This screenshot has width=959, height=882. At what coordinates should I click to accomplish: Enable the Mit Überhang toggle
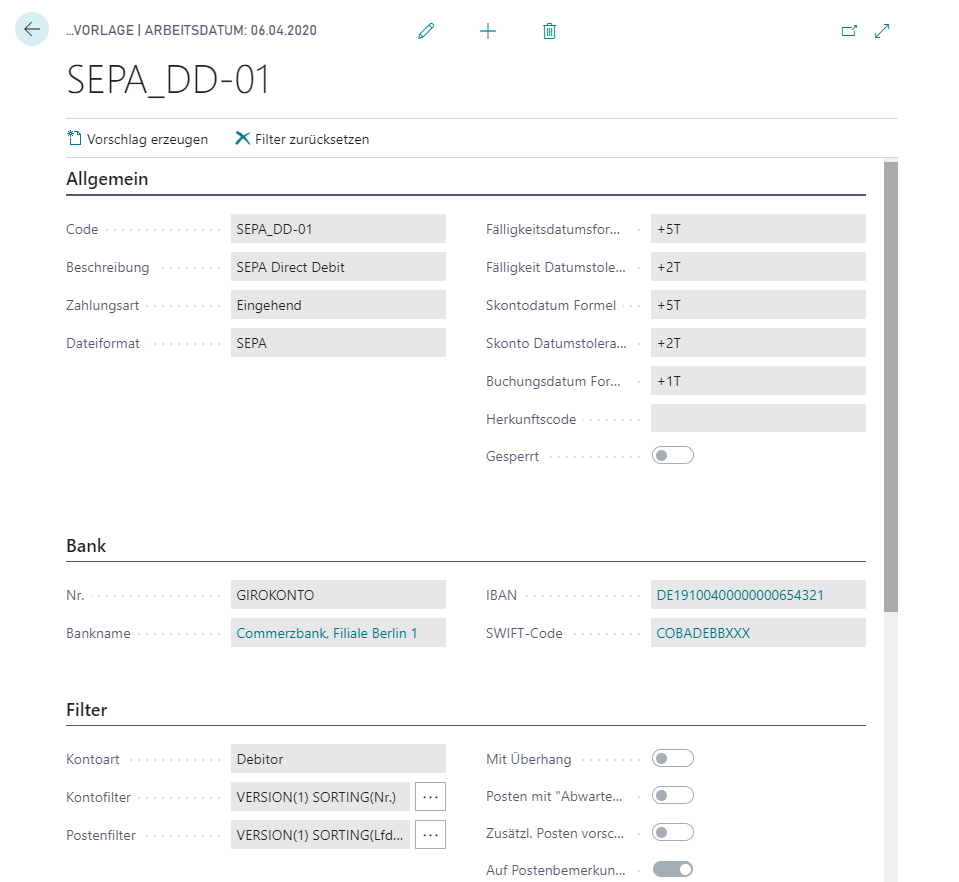[x=671, y=758]
